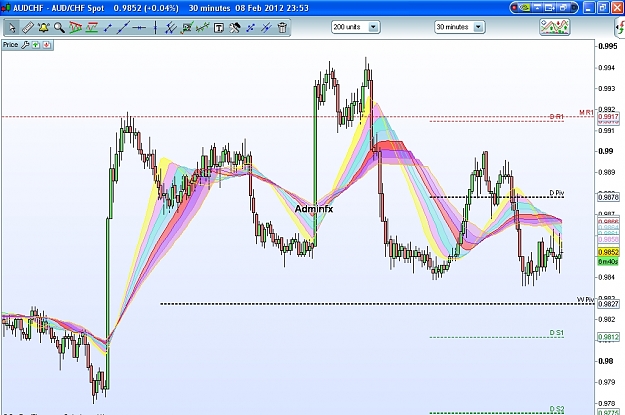Image resolution: width=625 pixels, height=415 pixels.
Task: Click the red record dot in title bar
Action: (x=515, y=8)
